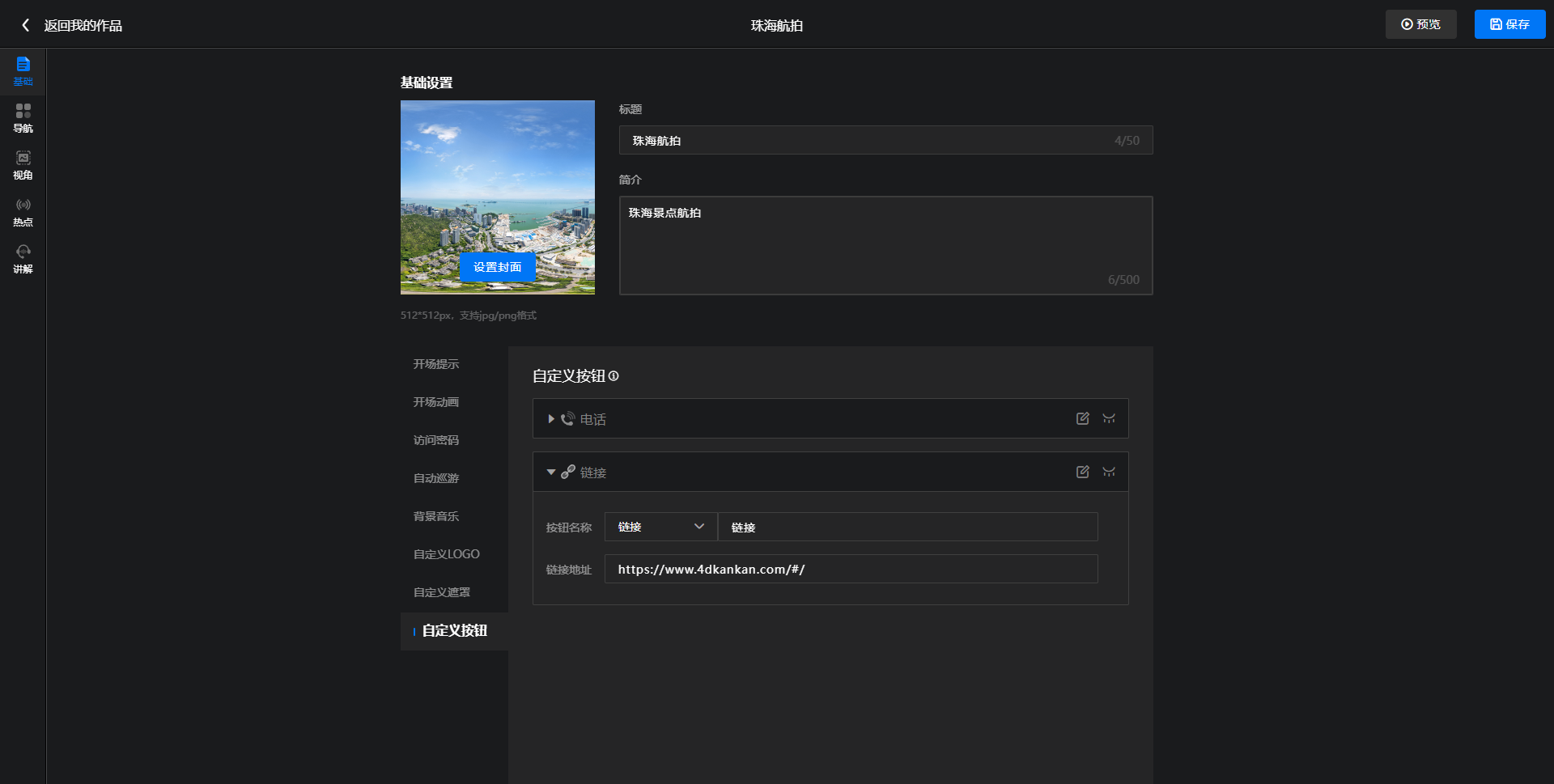
Task: Click the 设置封面 button on cover
Action: pyautogui.click(x=497, y=267)
